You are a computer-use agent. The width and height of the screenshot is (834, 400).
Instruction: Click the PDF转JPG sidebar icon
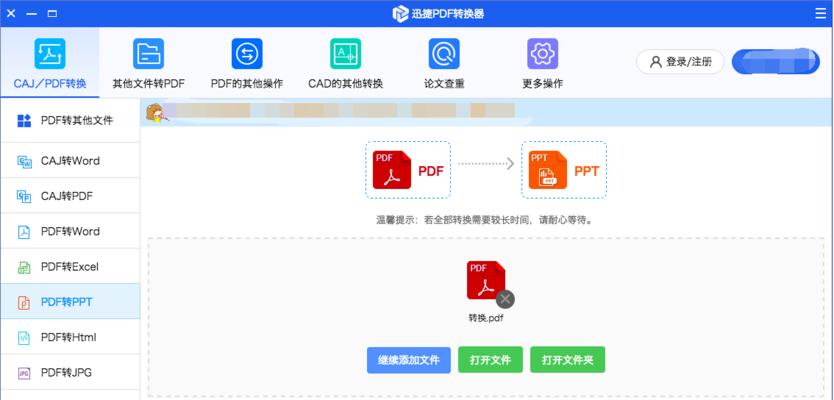click(24, 373)
